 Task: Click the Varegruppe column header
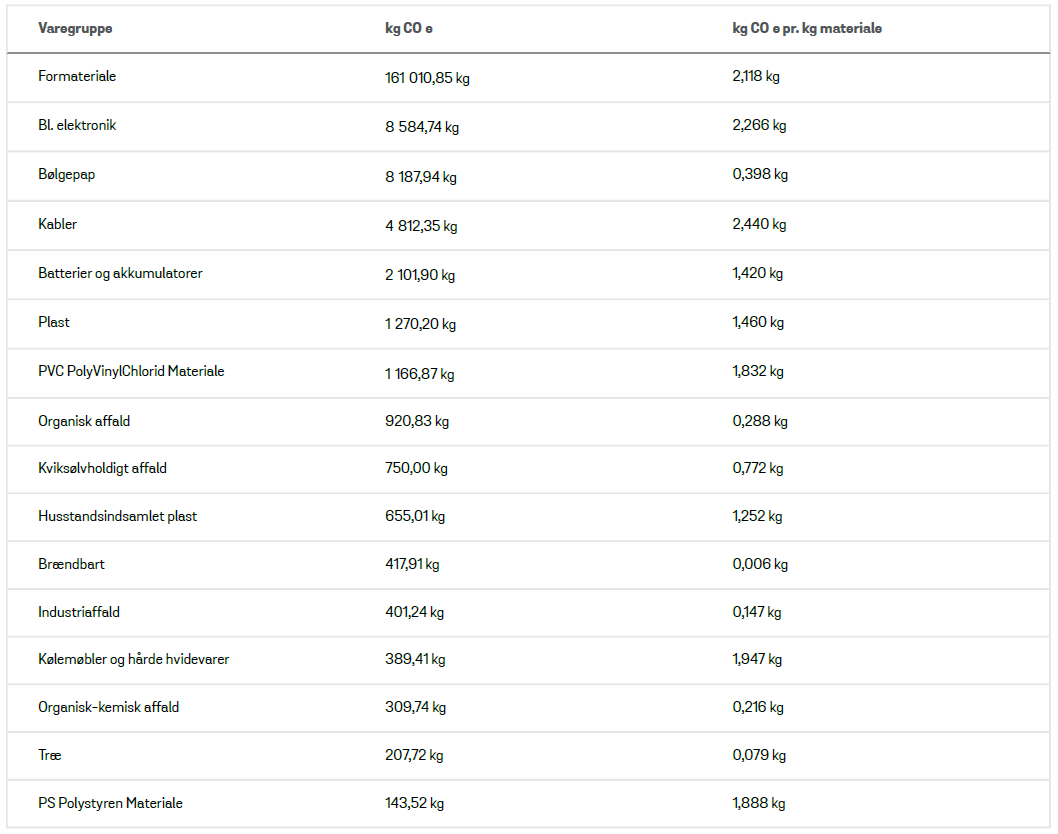pos(75,29)
